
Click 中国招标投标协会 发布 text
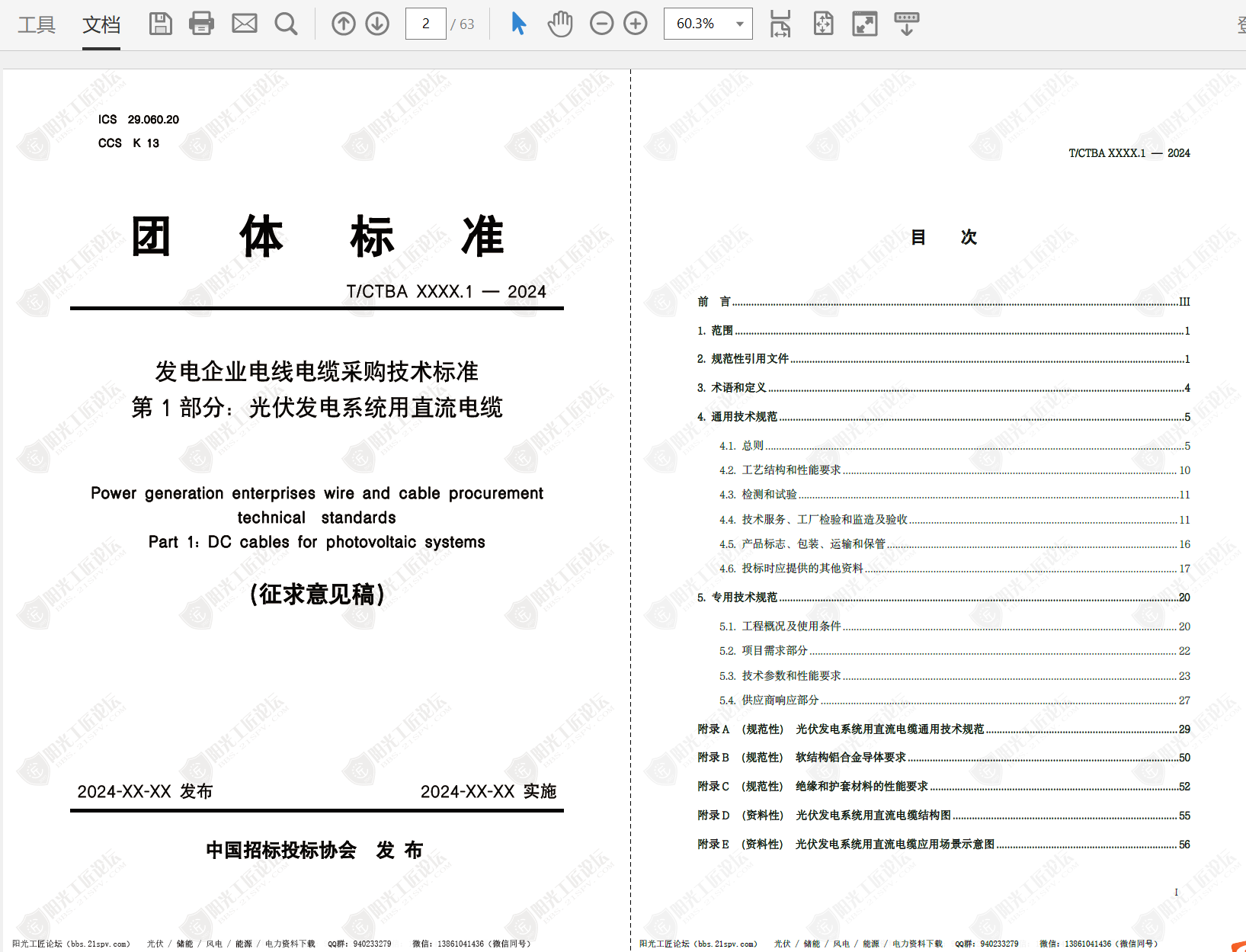(314, 851)
